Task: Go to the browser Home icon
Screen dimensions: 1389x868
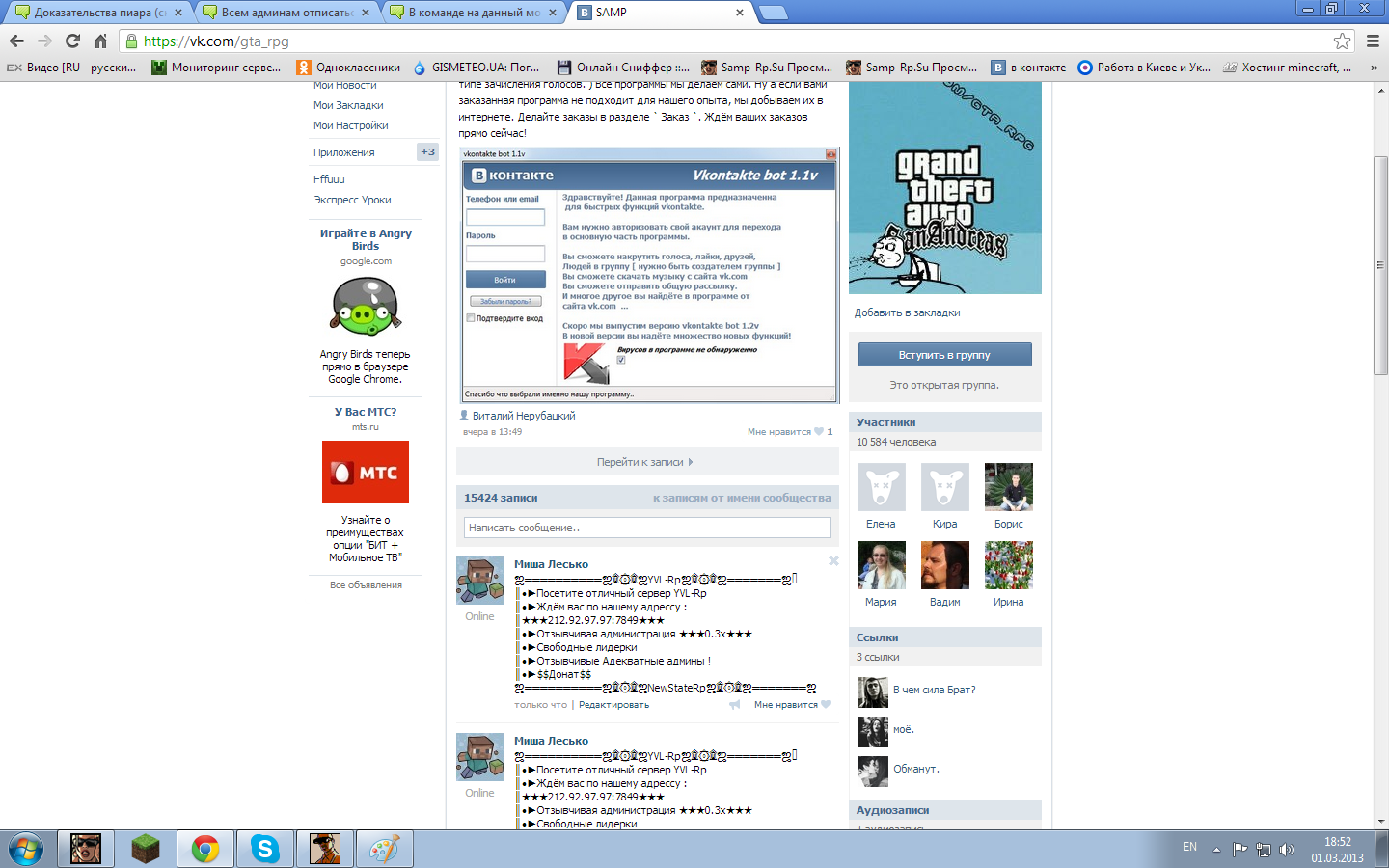Action: pyautogui.click(x=100, y=41)
